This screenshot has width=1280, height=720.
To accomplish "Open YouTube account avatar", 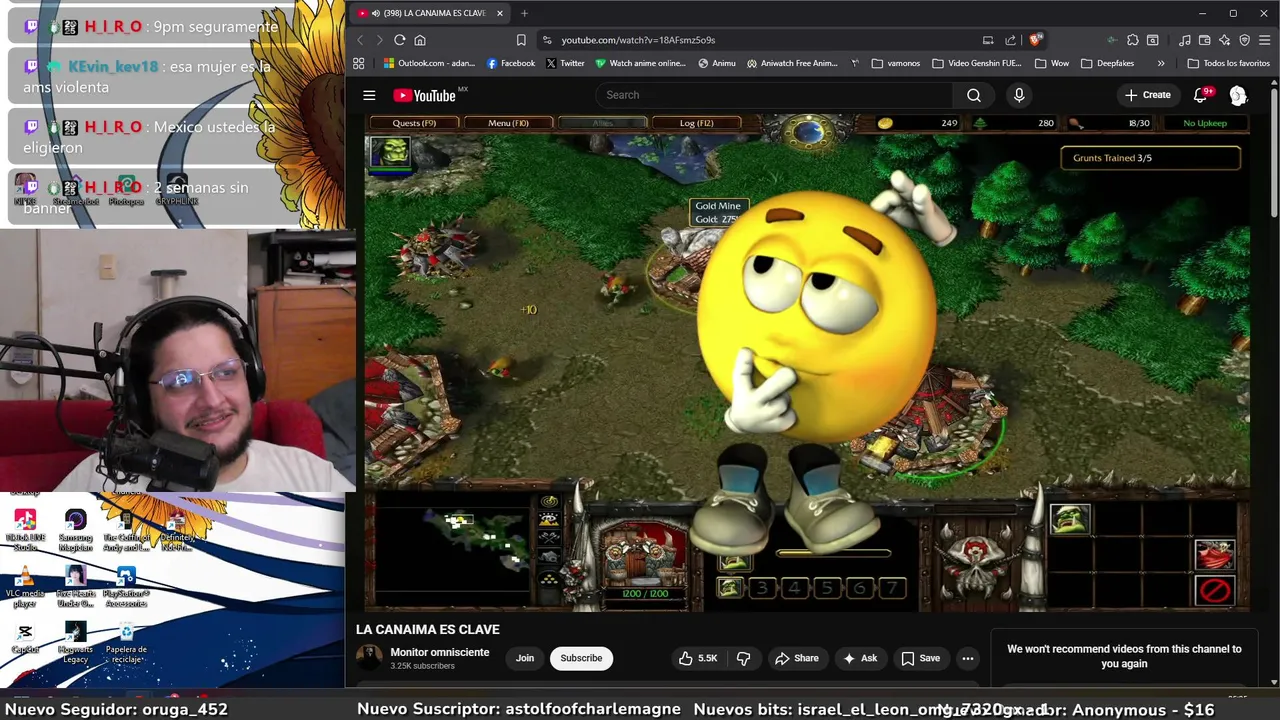I will click(1238, 95).
